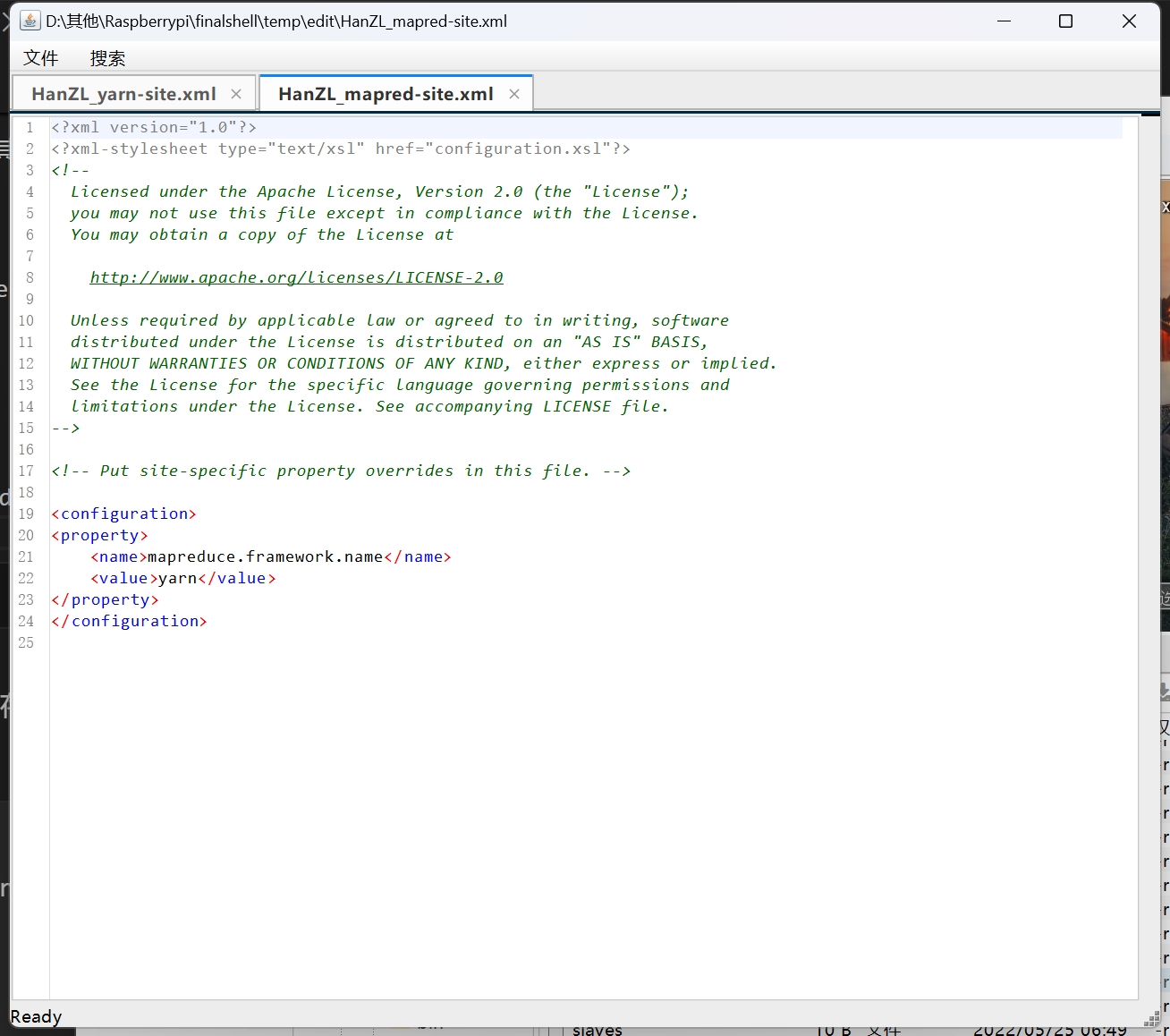Click the mapreduce.framework.name property text

coord(262,556)
